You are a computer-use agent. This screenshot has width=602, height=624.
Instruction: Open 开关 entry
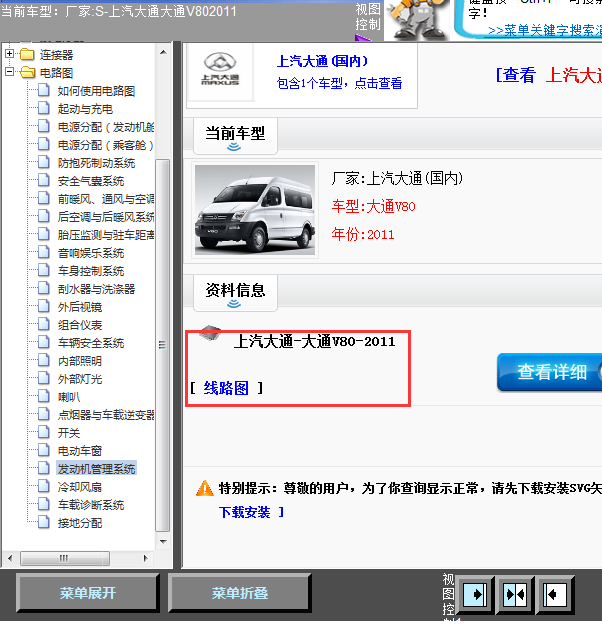tap(69, 433)
